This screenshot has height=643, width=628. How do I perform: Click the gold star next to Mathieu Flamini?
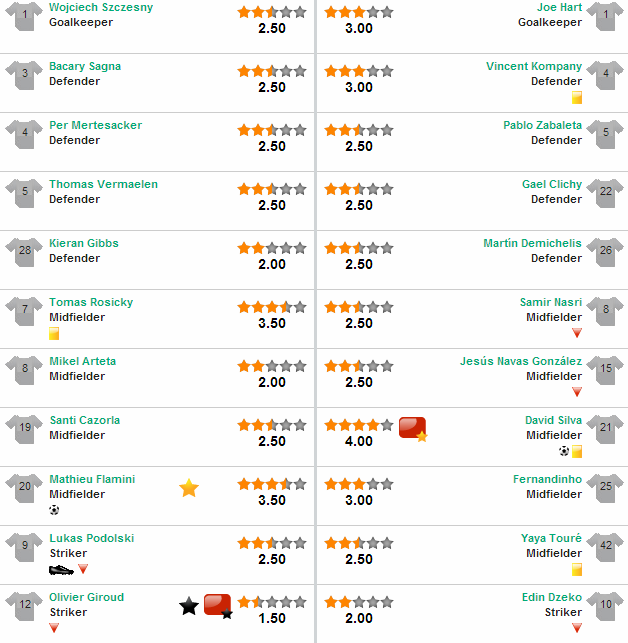[x=189, y=488]
